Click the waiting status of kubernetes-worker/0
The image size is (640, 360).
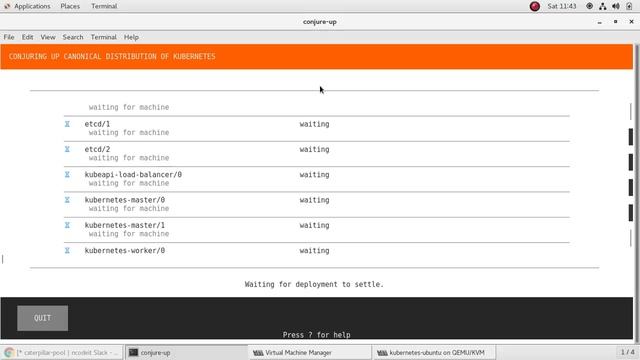click(314, 251)
